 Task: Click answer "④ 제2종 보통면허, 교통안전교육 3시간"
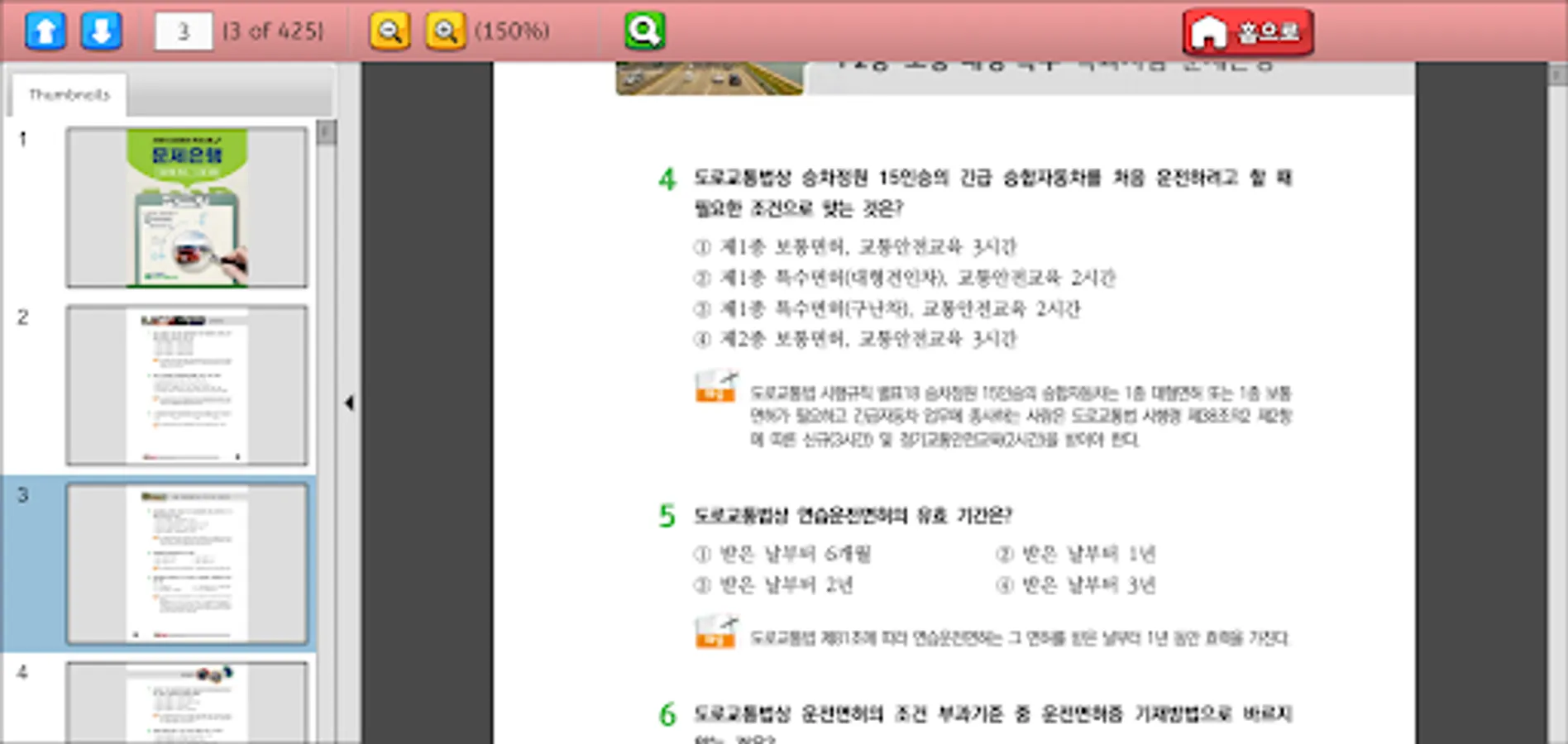[x=855, y=339]
